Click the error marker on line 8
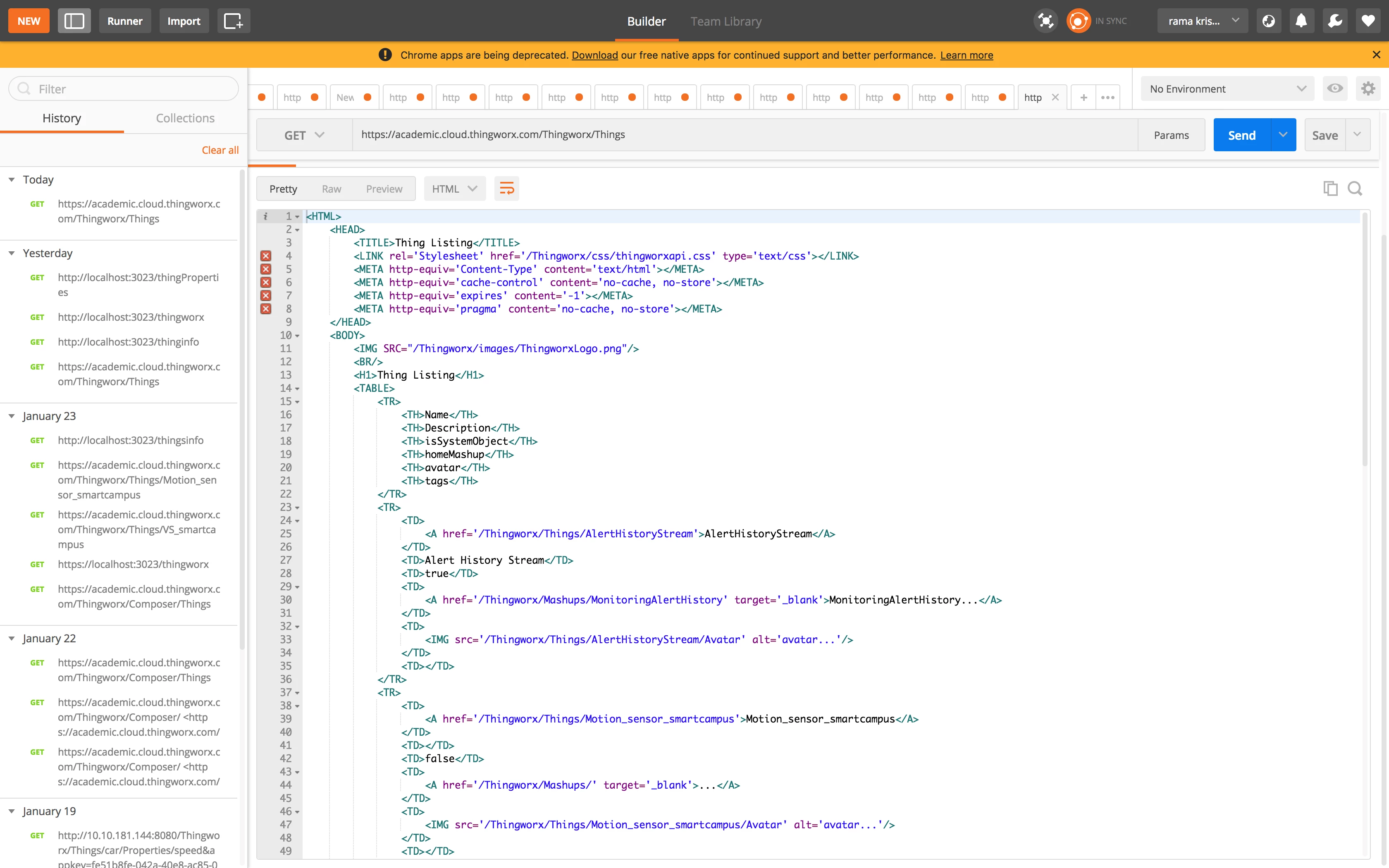The image size is (1389, 868). click(266, 309)
